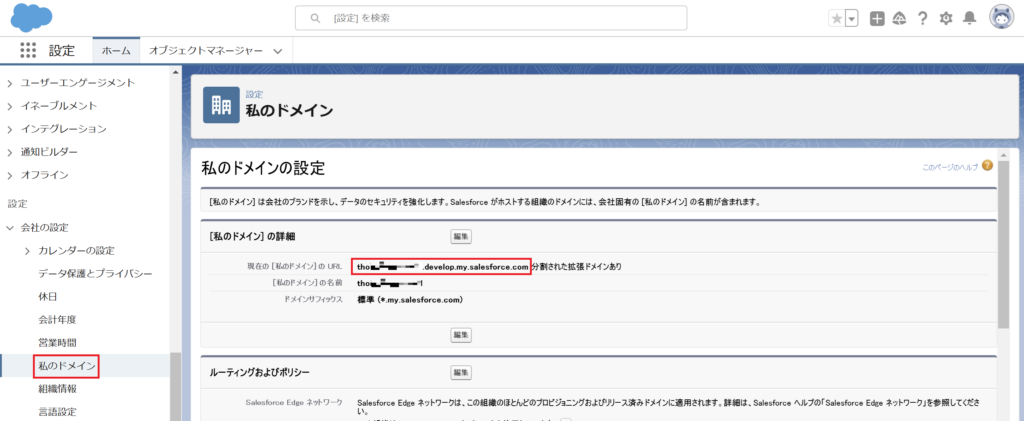Open favorites list dropdown arrow
The image size is (1024, 421).
[x=851, y=18]
